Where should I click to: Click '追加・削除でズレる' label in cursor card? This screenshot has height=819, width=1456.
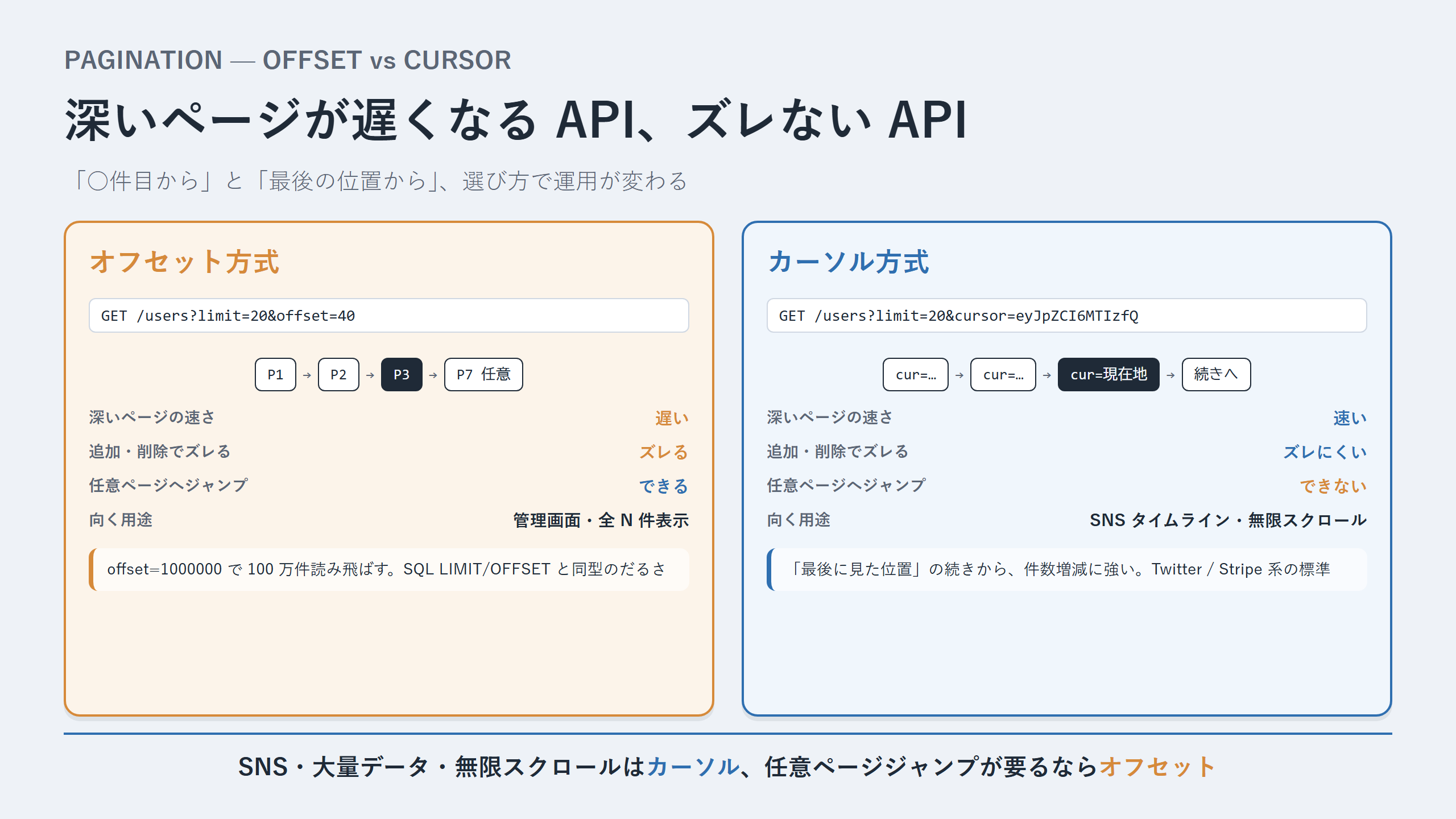(838, 452)
